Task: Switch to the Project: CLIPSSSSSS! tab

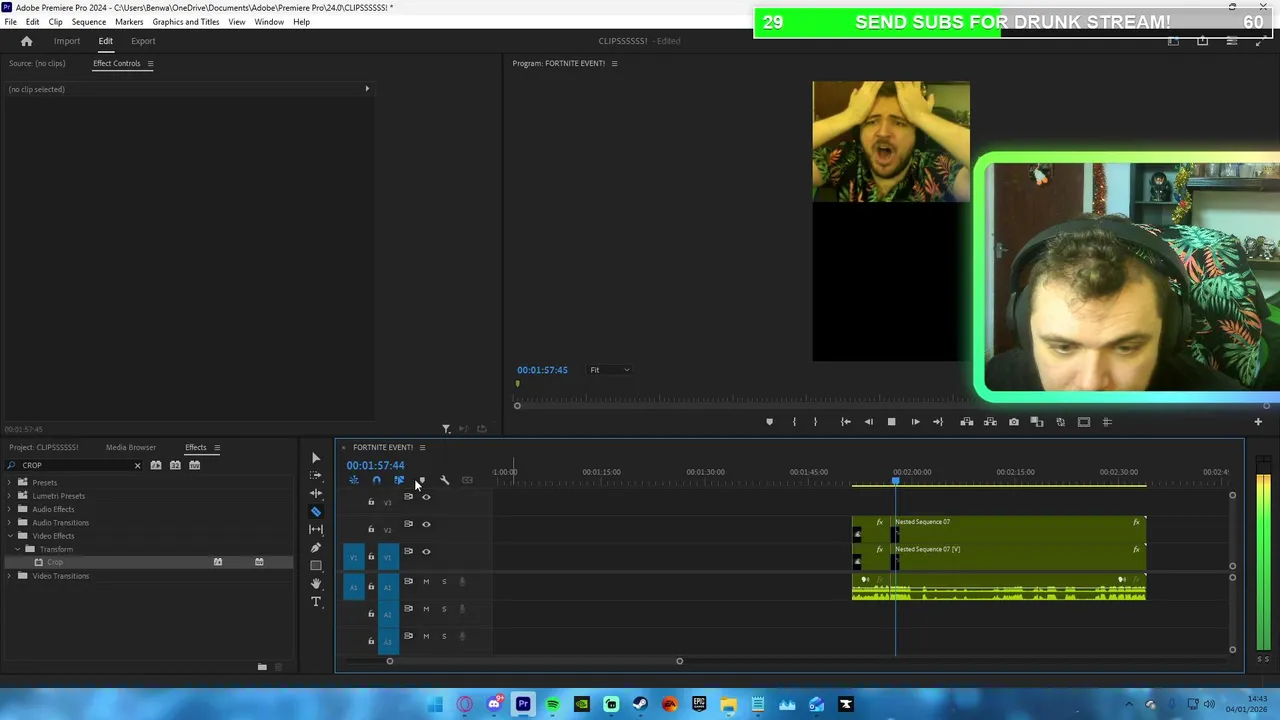Action: (44, 448)
